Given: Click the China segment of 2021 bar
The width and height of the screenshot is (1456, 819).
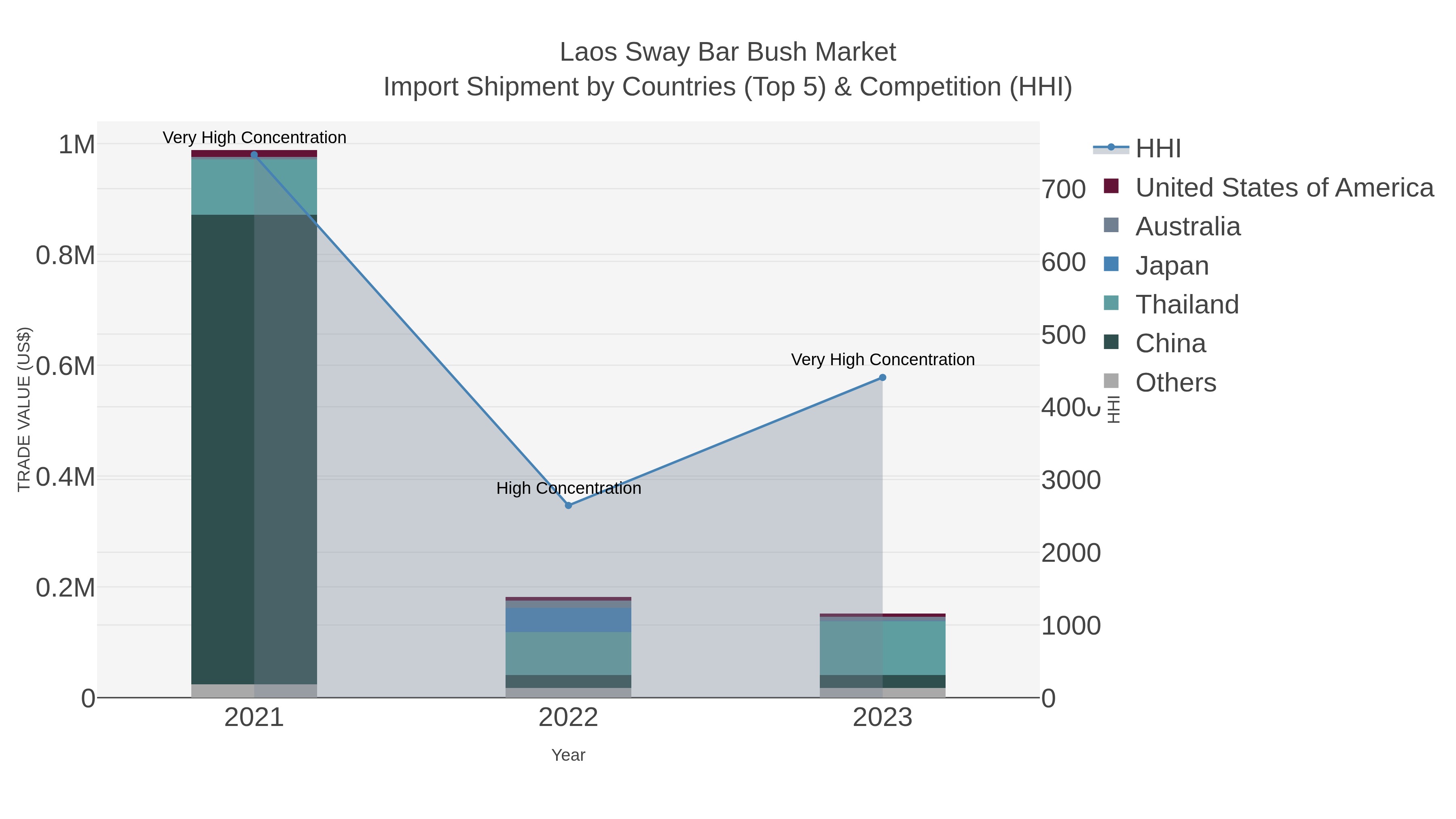Looking at the screenshot, I should coord(254,449).
